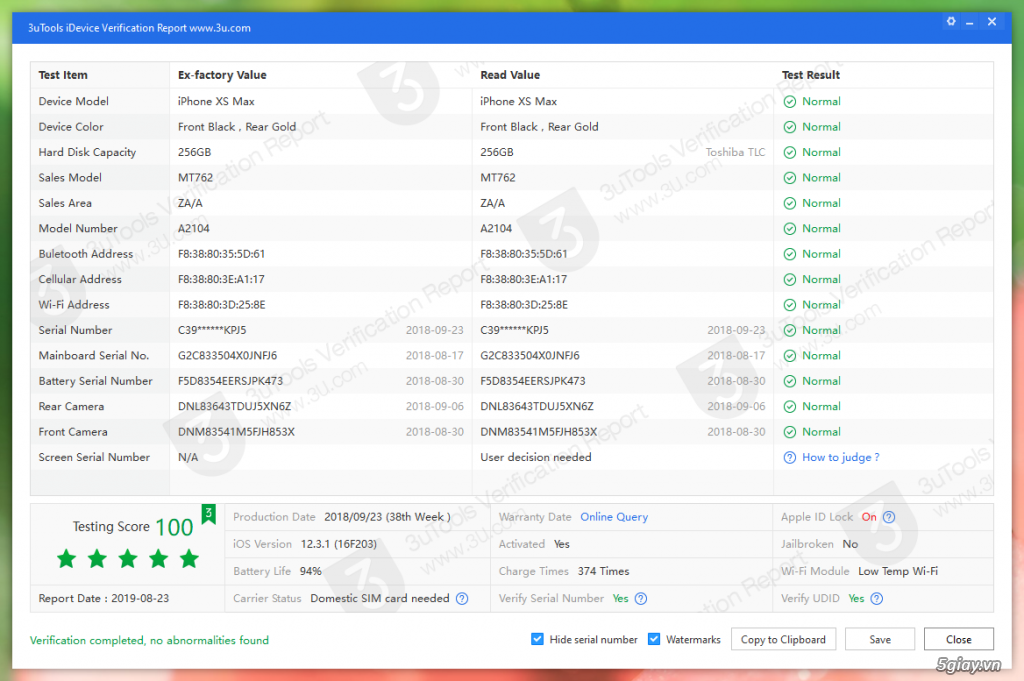
Task: Click User decision needed text
Action: click(x=536, y=458)
